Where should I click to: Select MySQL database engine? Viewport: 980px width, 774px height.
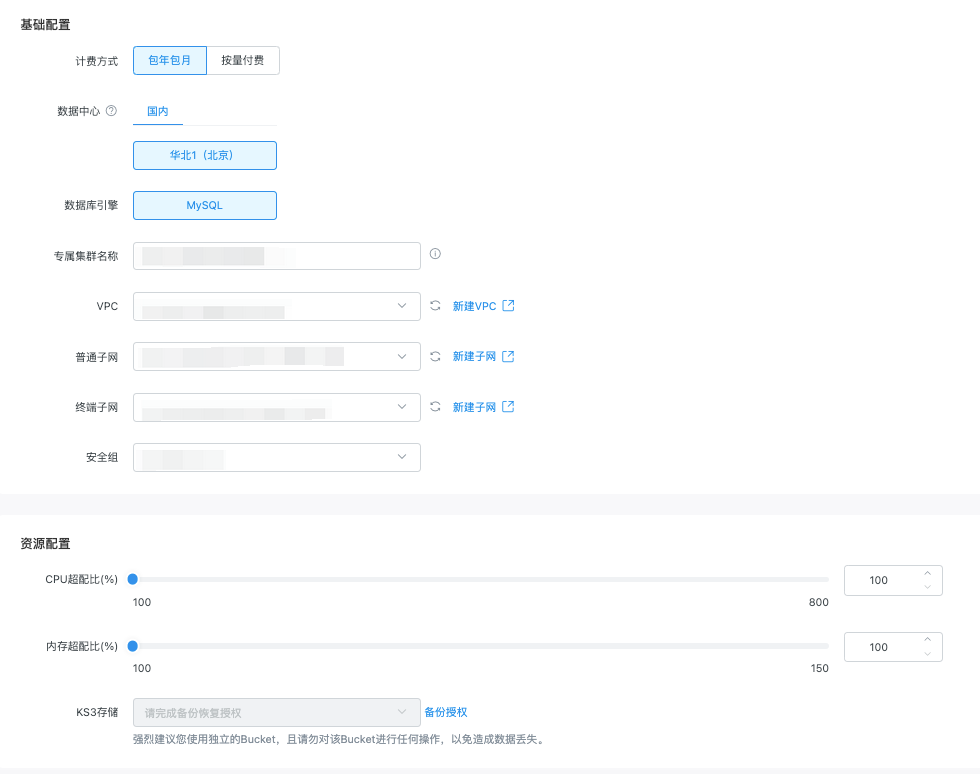204,206
